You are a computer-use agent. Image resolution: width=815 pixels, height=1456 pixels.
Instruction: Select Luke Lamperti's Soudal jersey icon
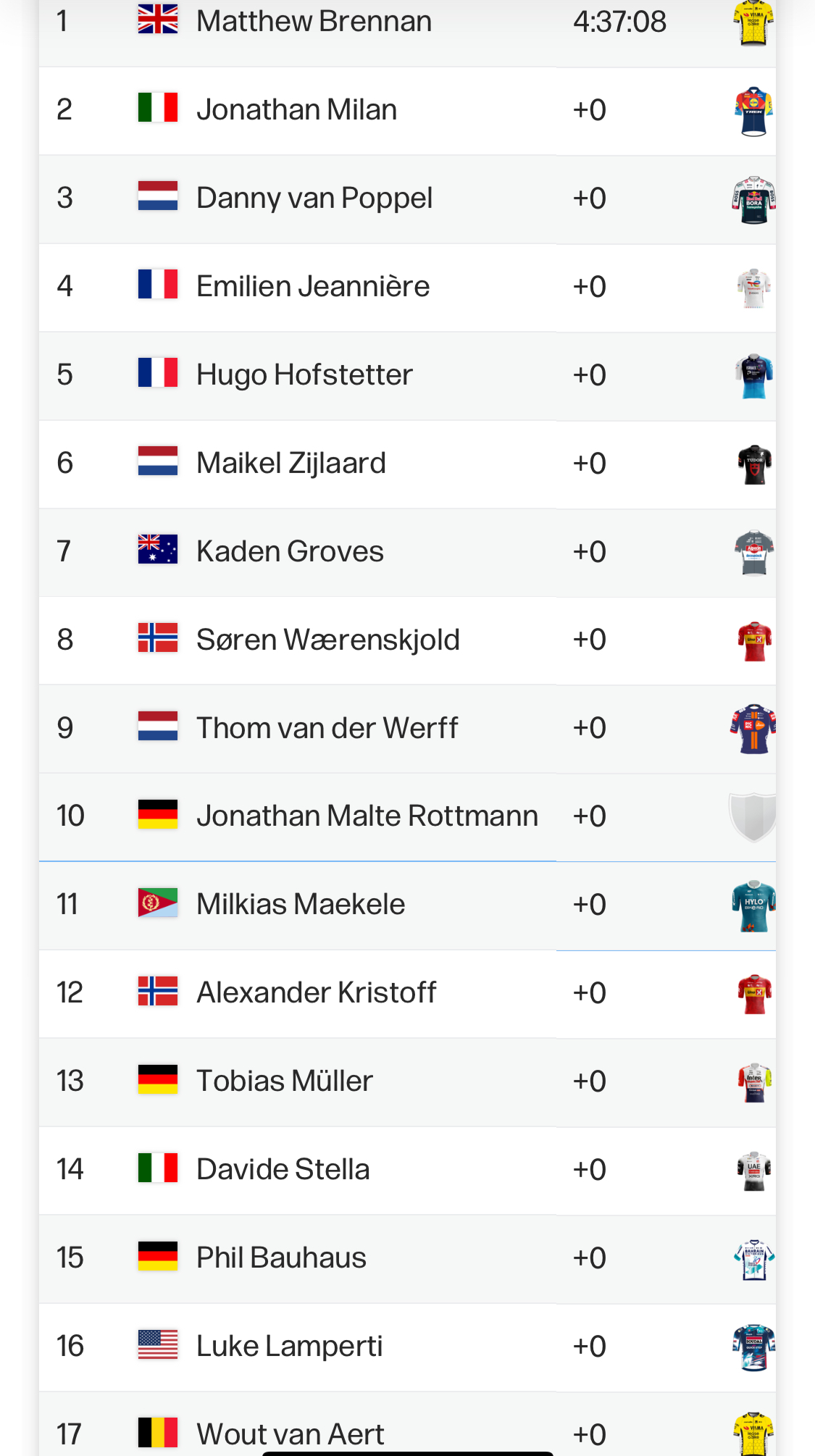tap(753, 1347)
